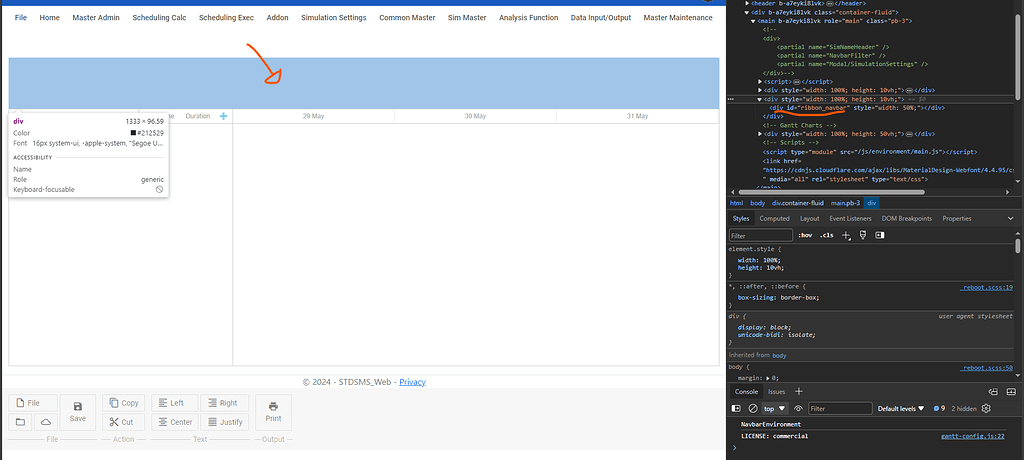Click the Print button in the ribbon
The height and width of the screenshot is (460, 1024).
point(273,411)
